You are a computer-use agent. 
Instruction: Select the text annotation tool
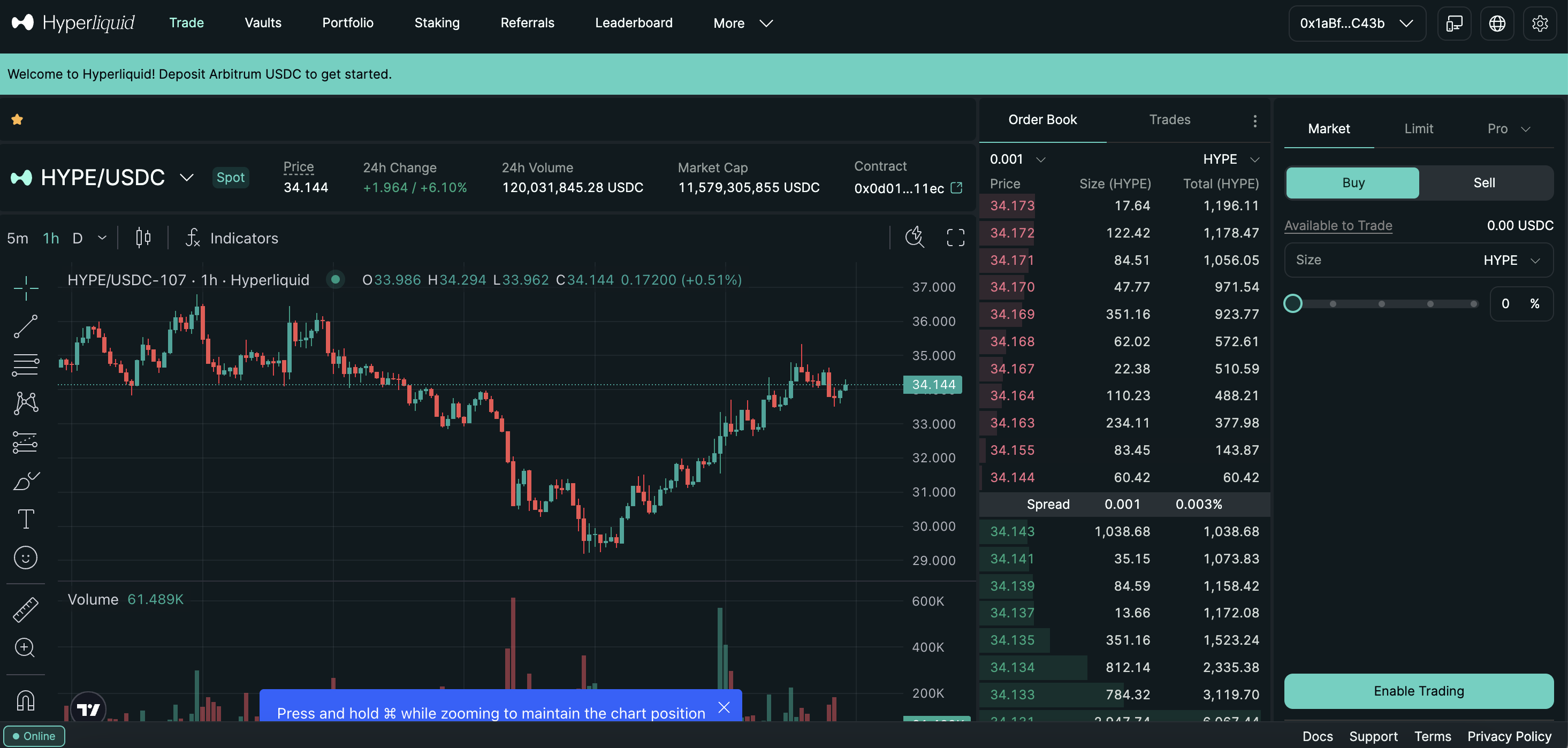tap(26, 519)
